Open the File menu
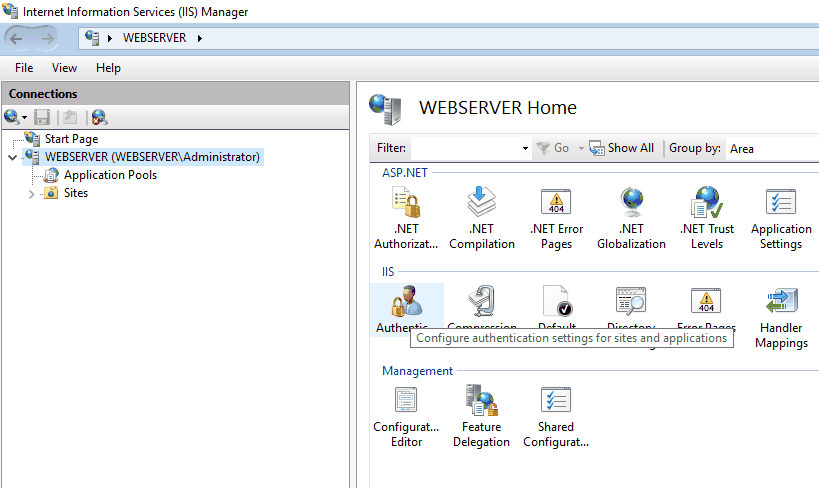This screenshot has height=488, width=819. 24,68
